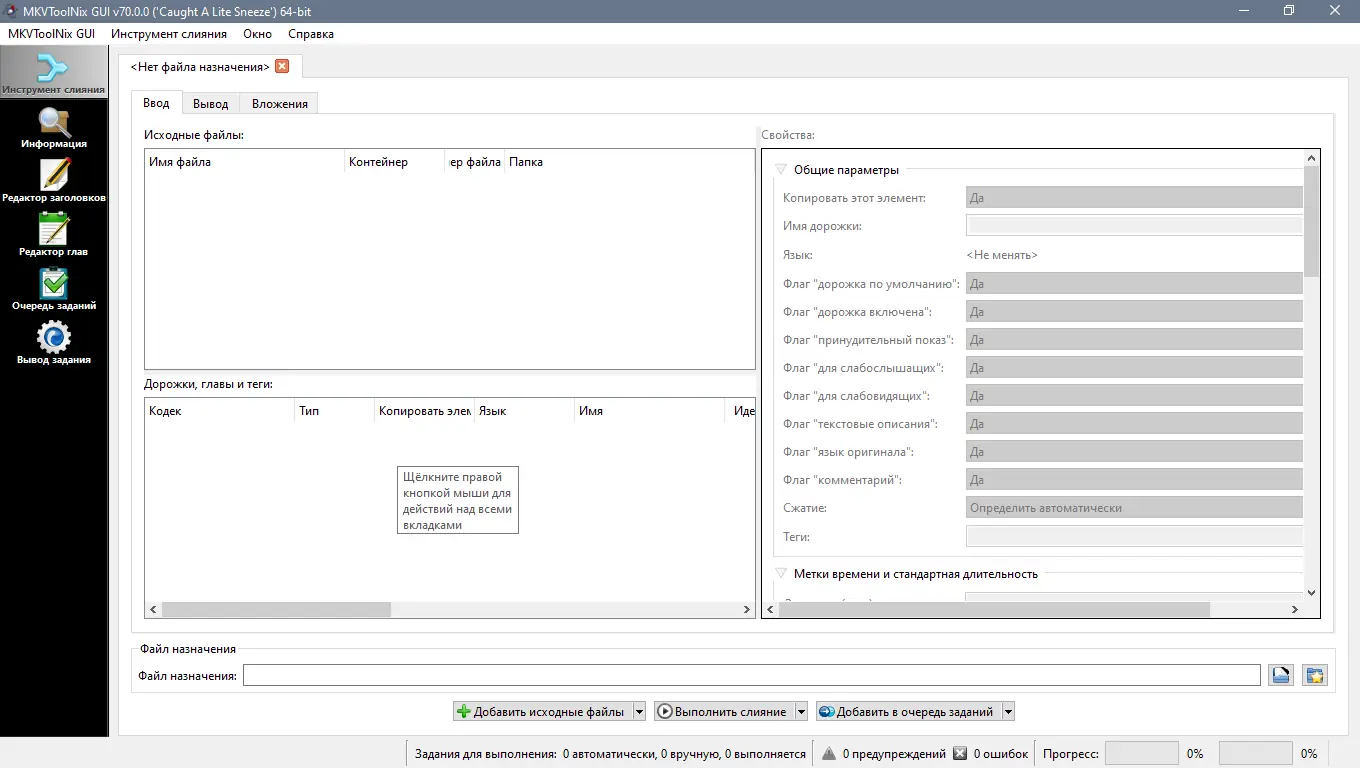The image size is (1360, 768).
Task: Collapse the Общие параметры section
Action: pos(781,170)
